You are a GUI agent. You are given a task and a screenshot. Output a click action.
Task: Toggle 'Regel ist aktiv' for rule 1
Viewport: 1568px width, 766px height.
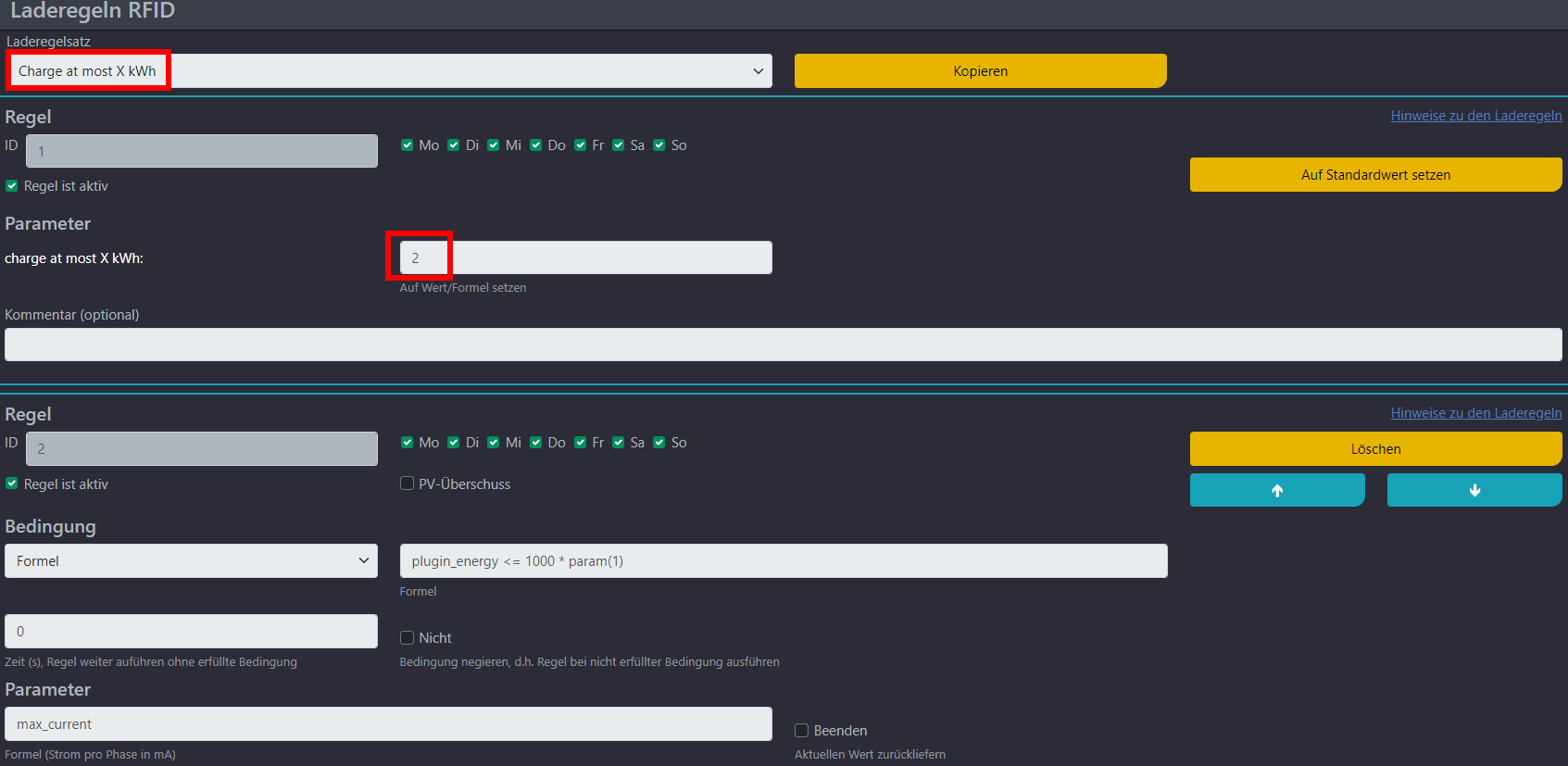click(12, 186)
